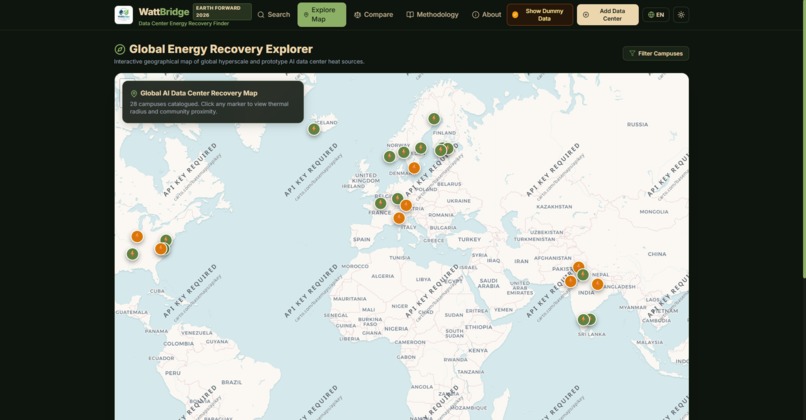Select the orange marker over Denmark
The height and width of the screenshot is (420, 806).
[x=414, y=168]
